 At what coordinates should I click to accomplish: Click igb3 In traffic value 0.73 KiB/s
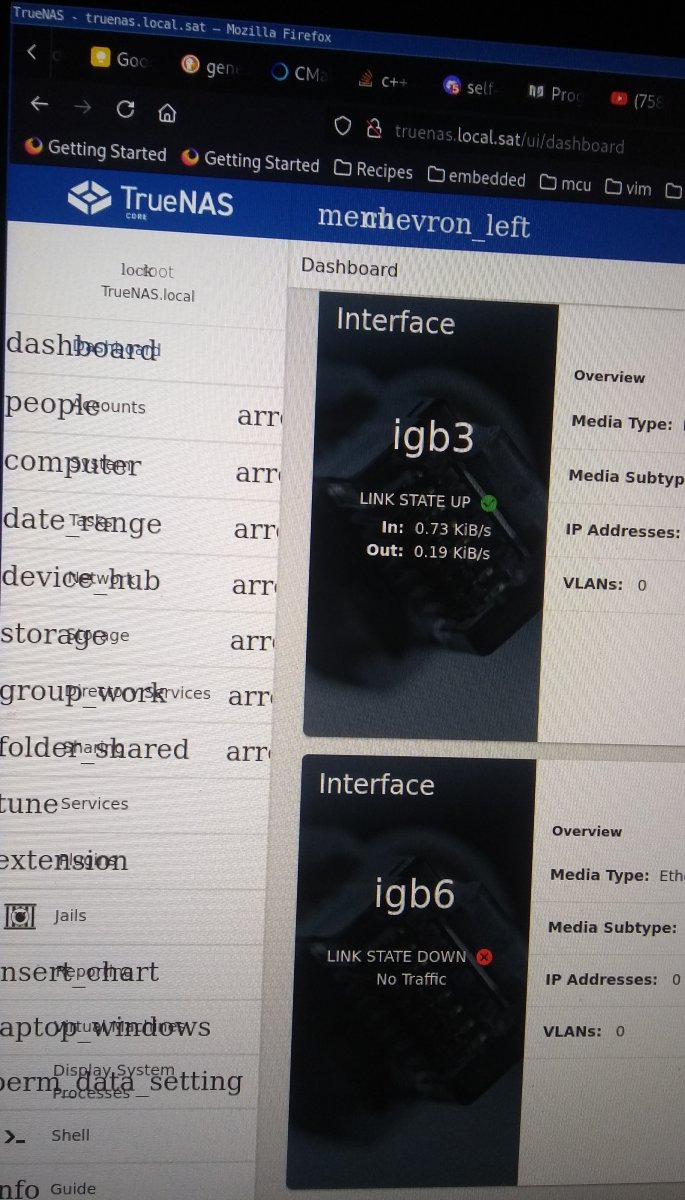coord(453,528)
